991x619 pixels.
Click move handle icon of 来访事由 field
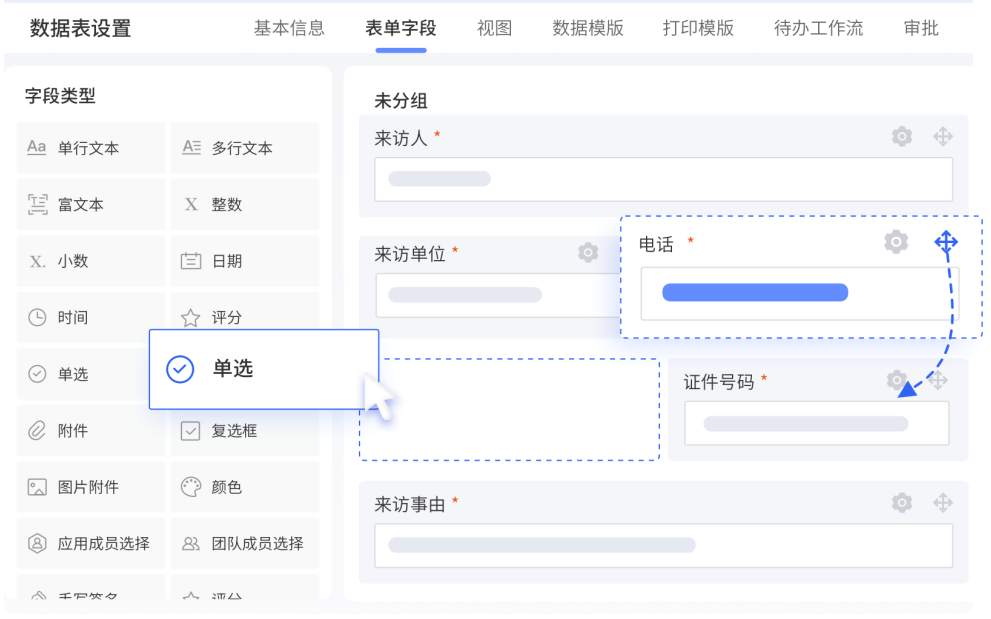(943, 503)
